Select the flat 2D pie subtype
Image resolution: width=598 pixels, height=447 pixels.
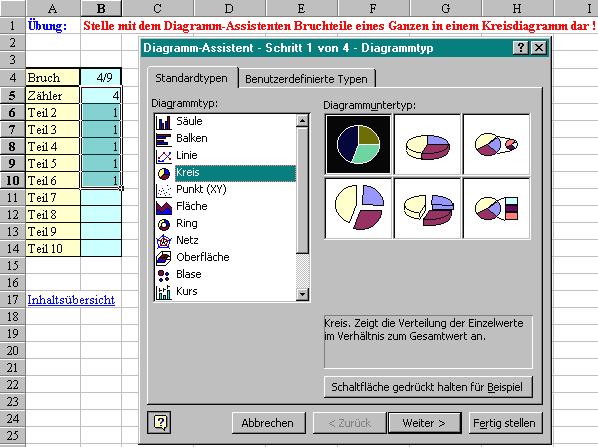pyautogui.click(x=358, y=145)
